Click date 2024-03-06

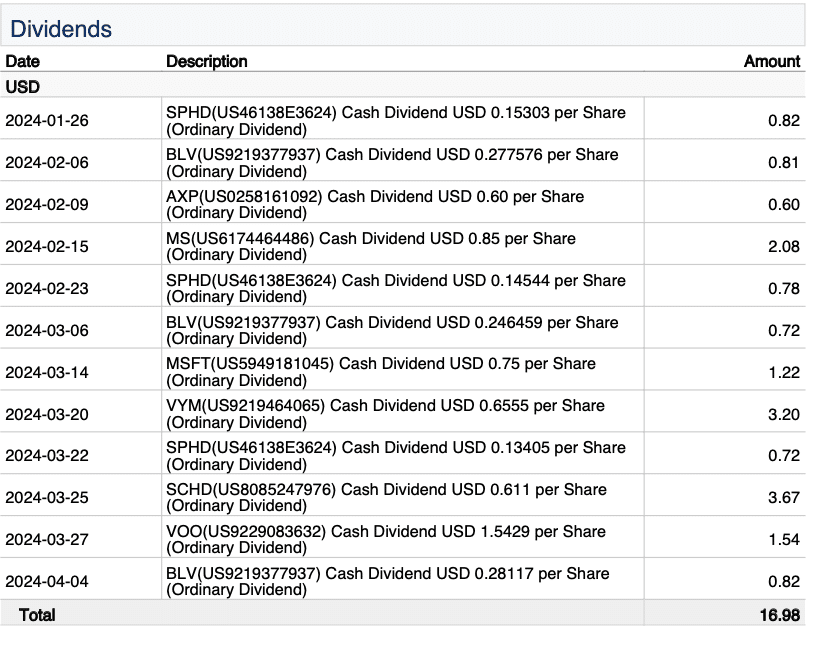click(47, 330)
